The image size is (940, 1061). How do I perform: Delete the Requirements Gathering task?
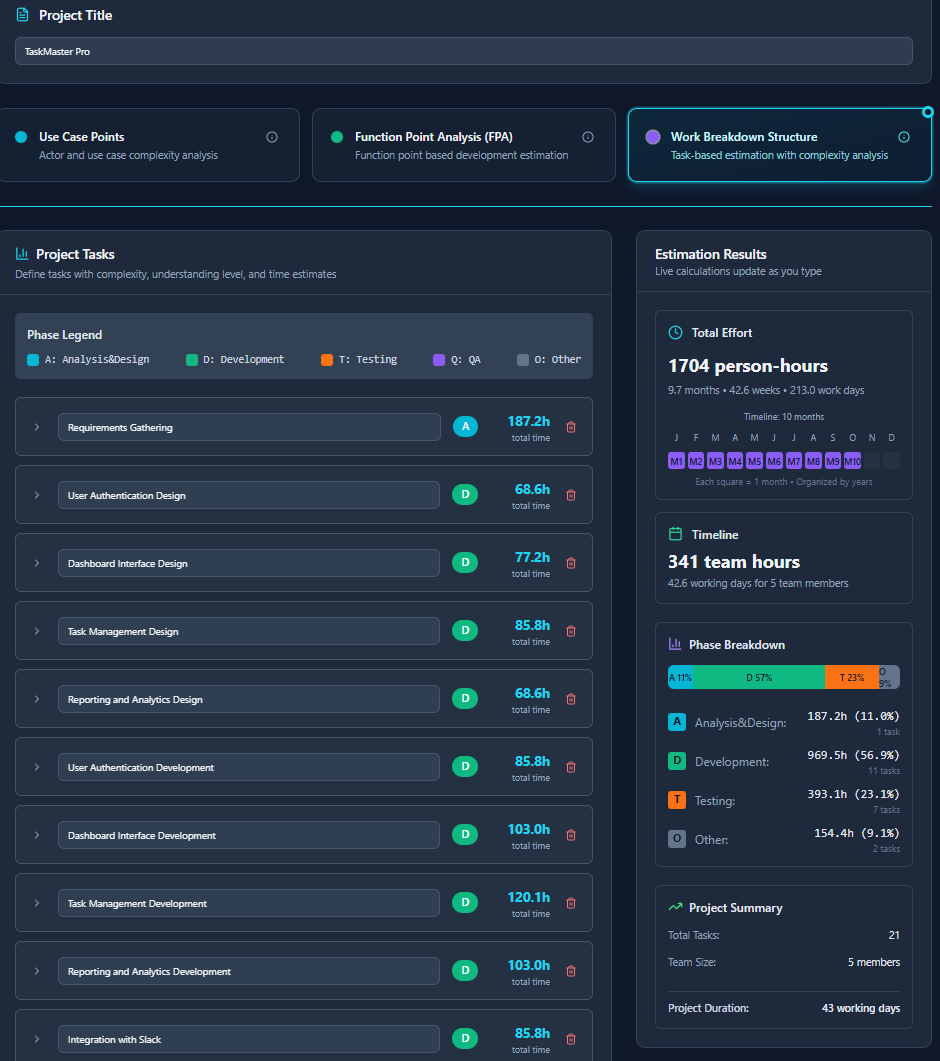point(570,427)
